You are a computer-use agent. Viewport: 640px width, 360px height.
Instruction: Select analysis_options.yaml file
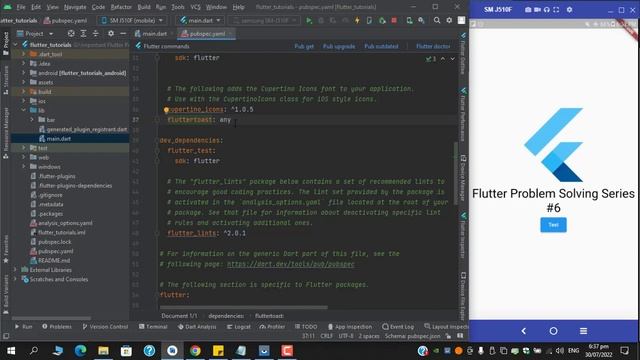(65, 223)
